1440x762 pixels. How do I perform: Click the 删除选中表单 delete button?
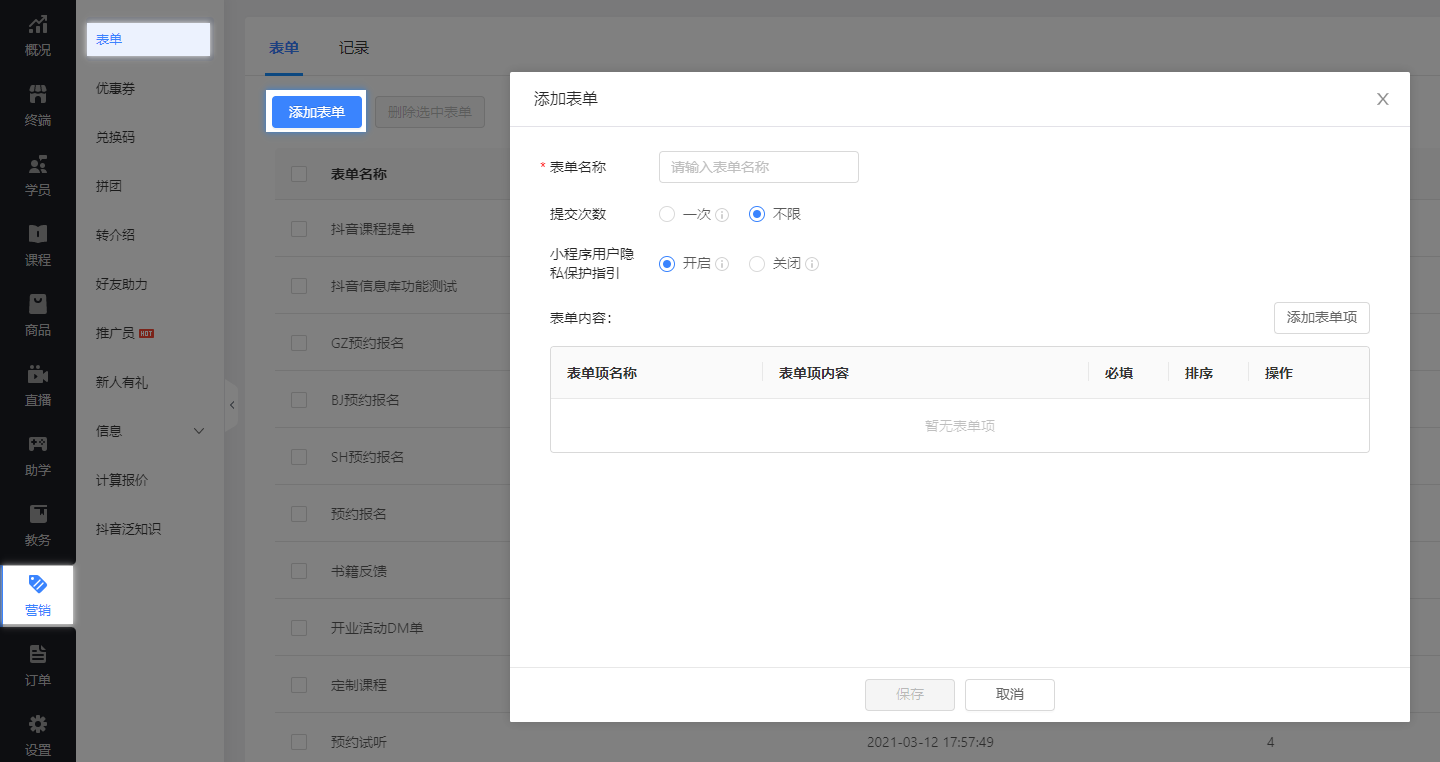(430, 112)
